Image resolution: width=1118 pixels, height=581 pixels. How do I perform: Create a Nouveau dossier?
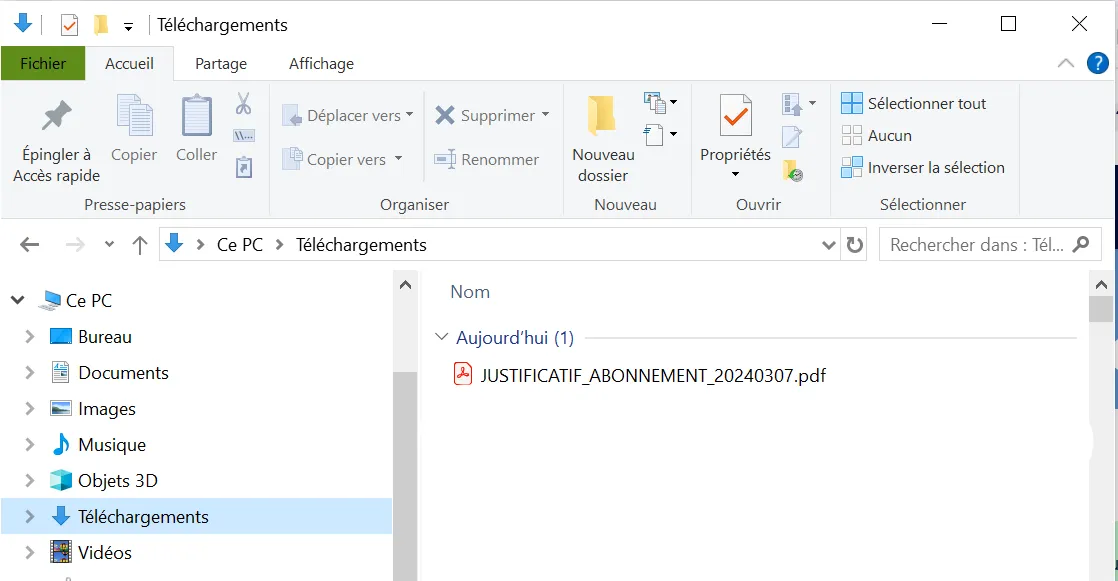click(602, 138)
